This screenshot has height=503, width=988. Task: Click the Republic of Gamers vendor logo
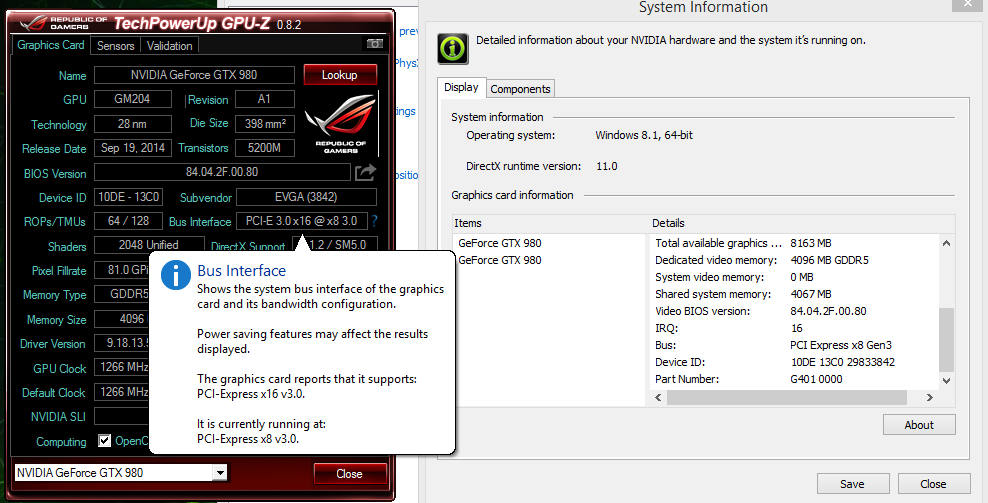click(341, 123)
